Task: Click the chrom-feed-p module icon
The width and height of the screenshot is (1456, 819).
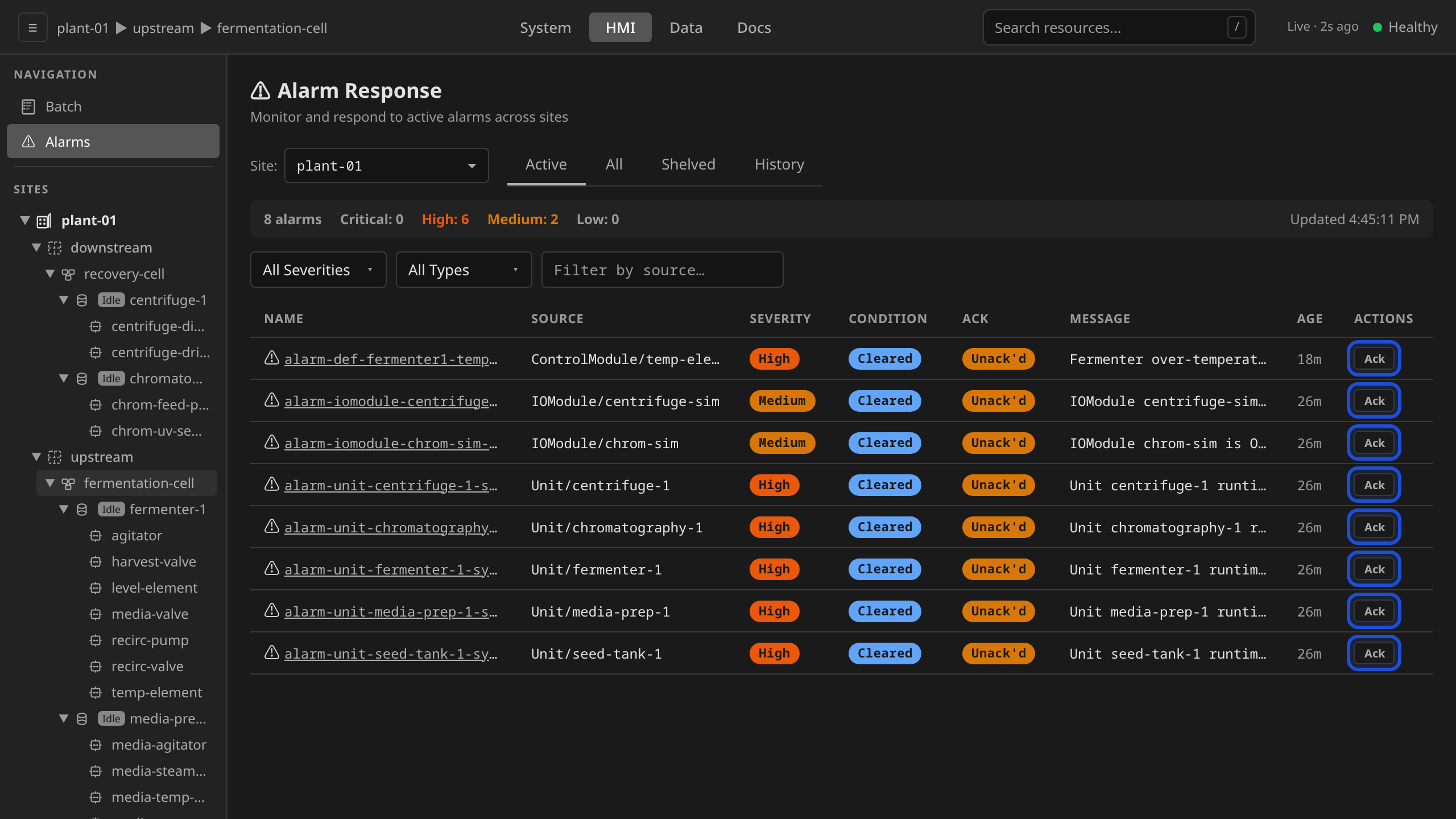Action: click(96, 405)
